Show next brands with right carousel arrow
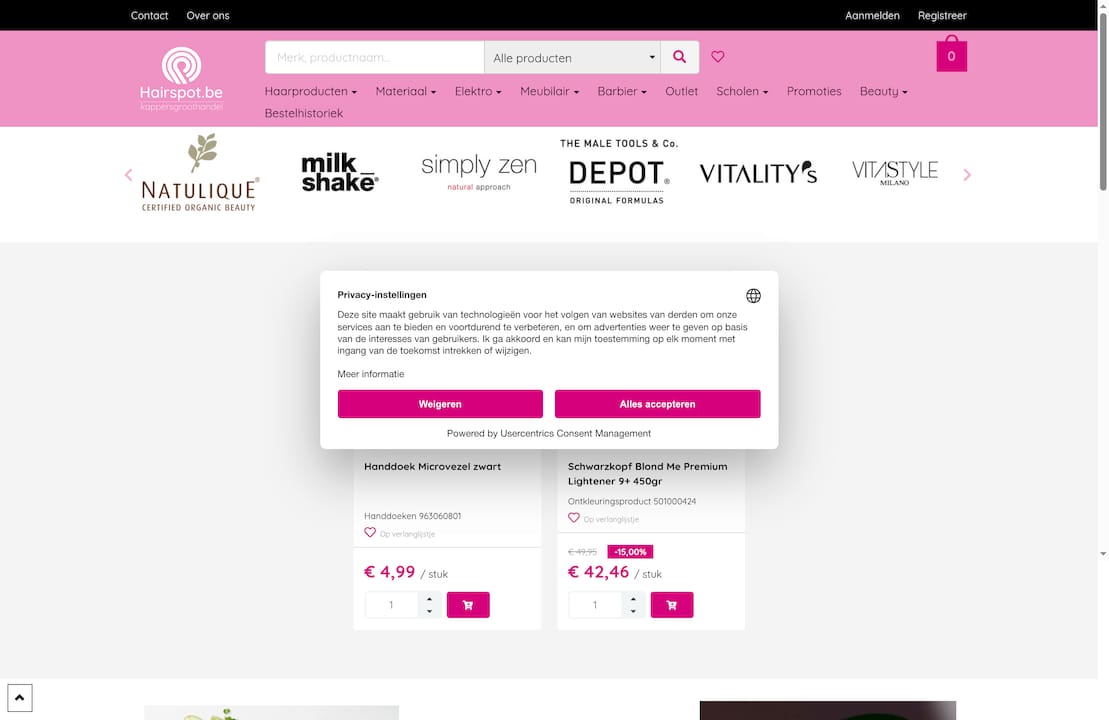This screenshot has height=720, width=1109. 967,175
